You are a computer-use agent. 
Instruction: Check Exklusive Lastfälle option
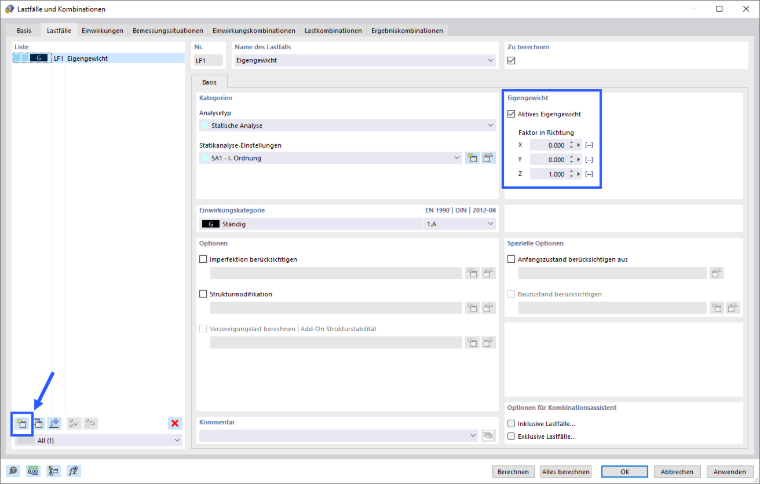pyautogui.click(x=511, y=437)
